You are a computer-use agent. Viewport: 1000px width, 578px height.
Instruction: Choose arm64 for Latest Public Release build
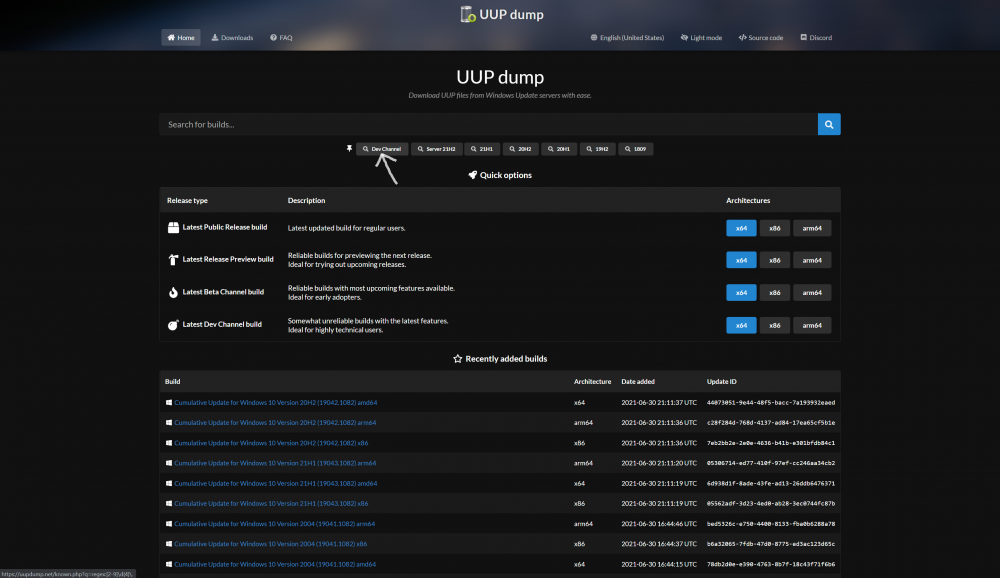(x=812, y=228)
